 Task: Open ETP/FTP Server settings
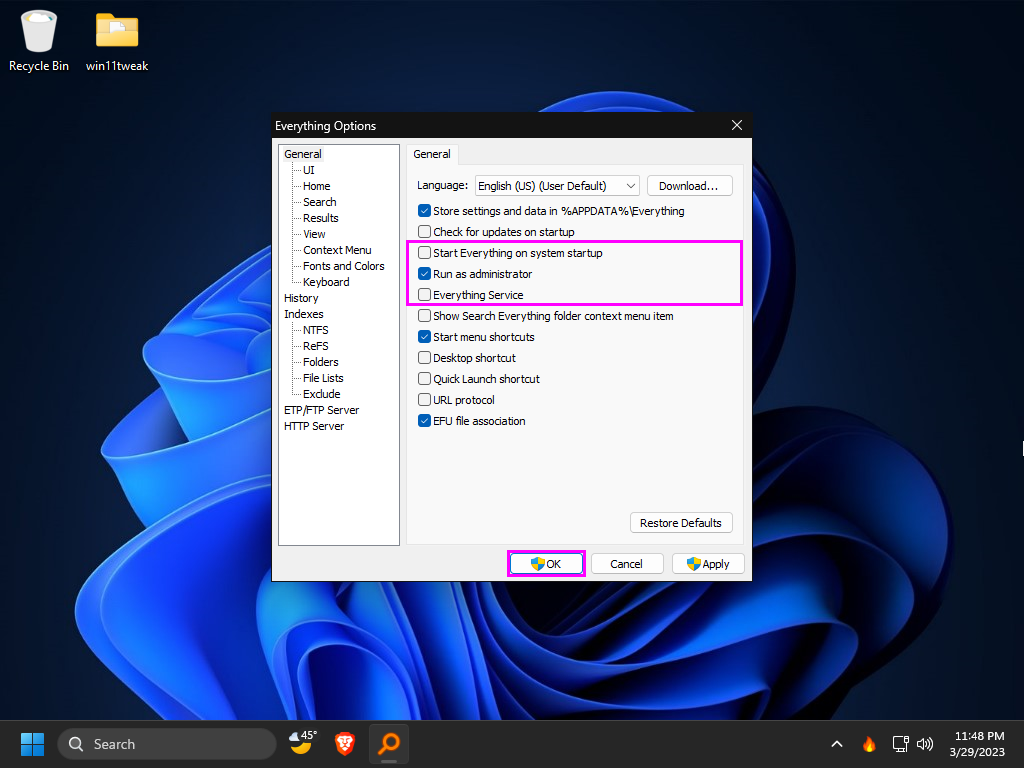click(x=321, y=410)
